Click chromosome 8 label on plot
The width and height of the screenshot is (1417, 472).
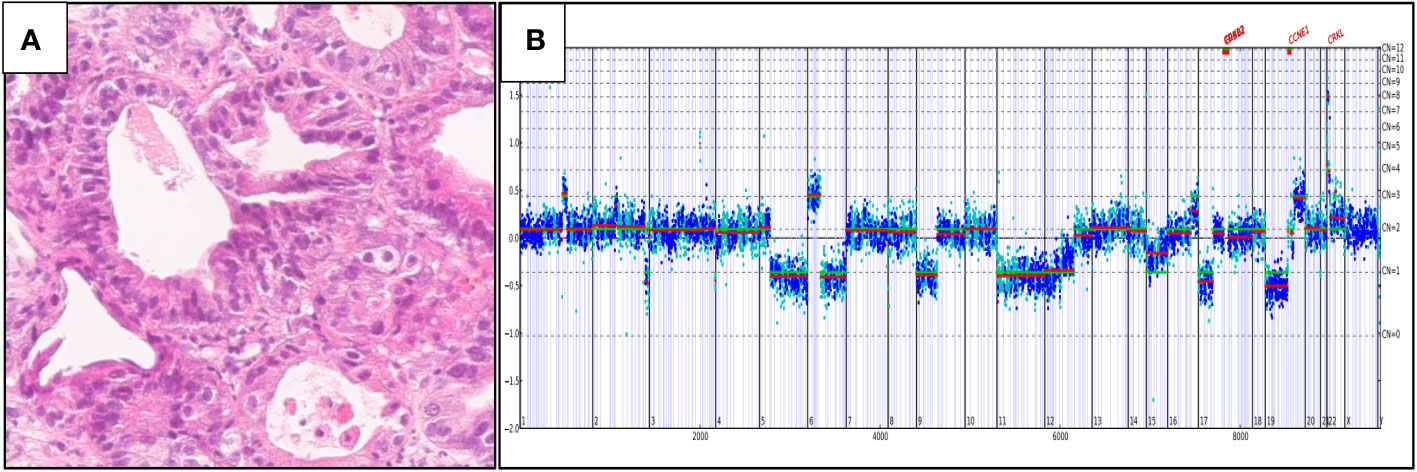click(891, 422)
